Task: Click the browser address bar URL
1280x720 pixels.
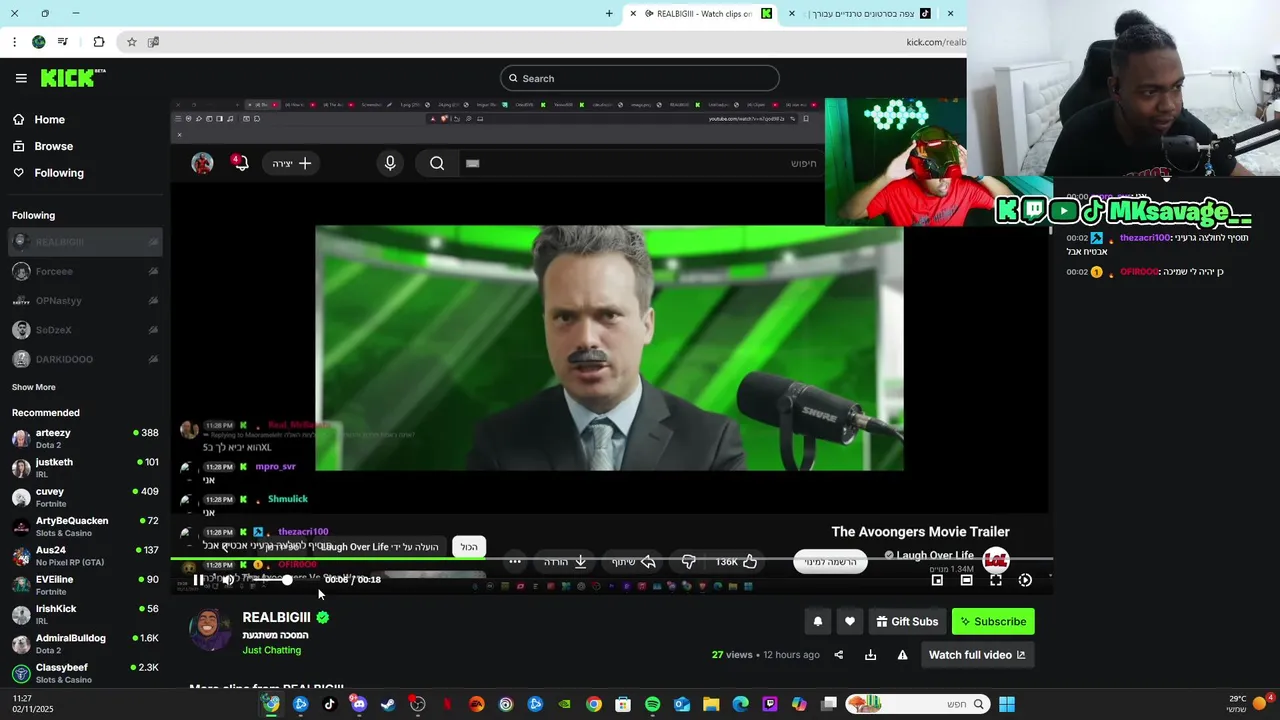Action: point(935,42)
